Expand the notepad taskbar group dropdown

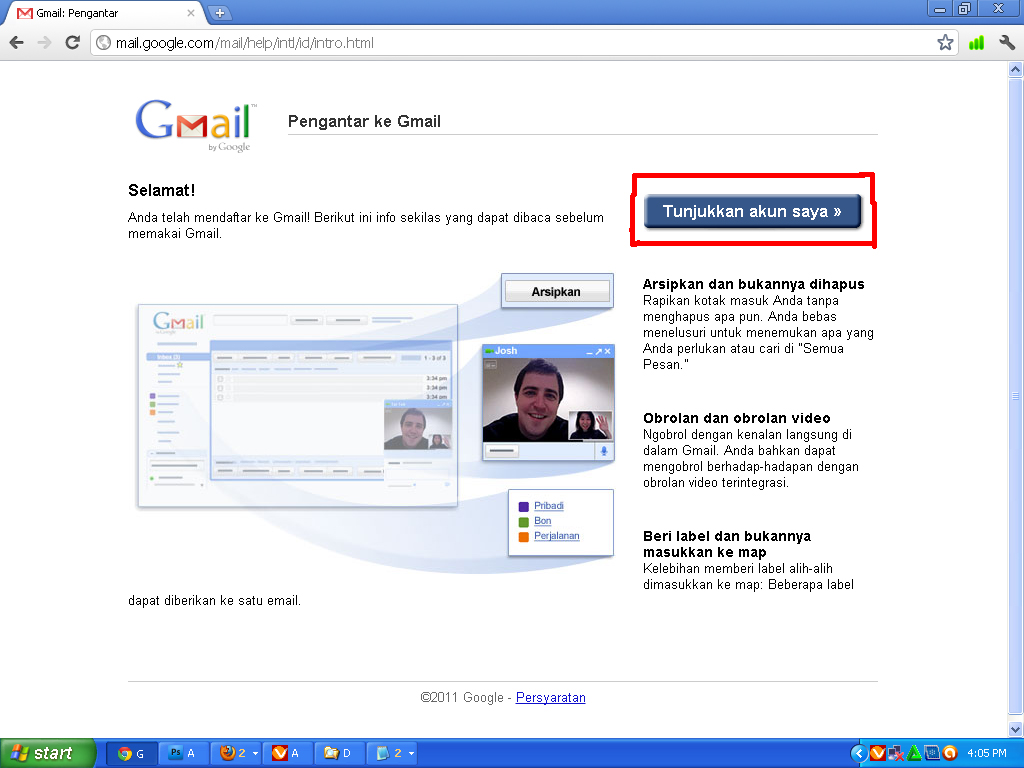coord(409,752)
